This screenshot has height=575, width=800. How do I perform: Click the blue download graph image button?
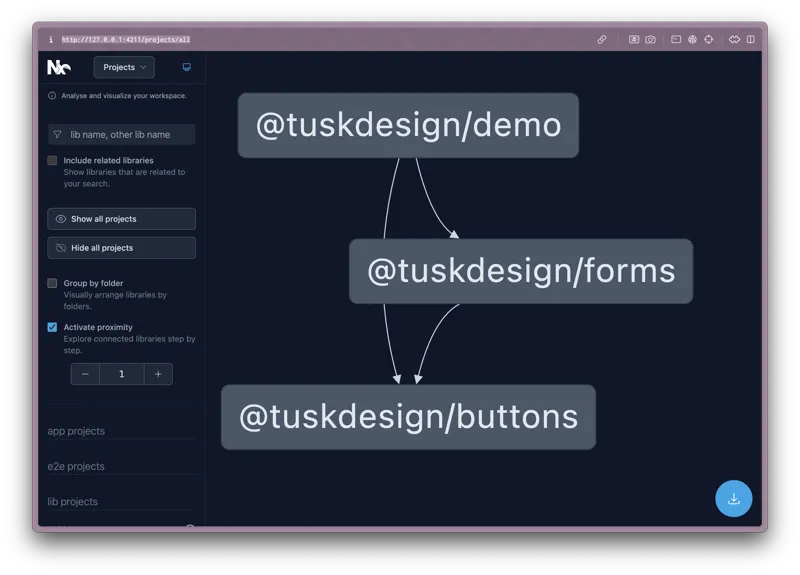tap(733, 498)
